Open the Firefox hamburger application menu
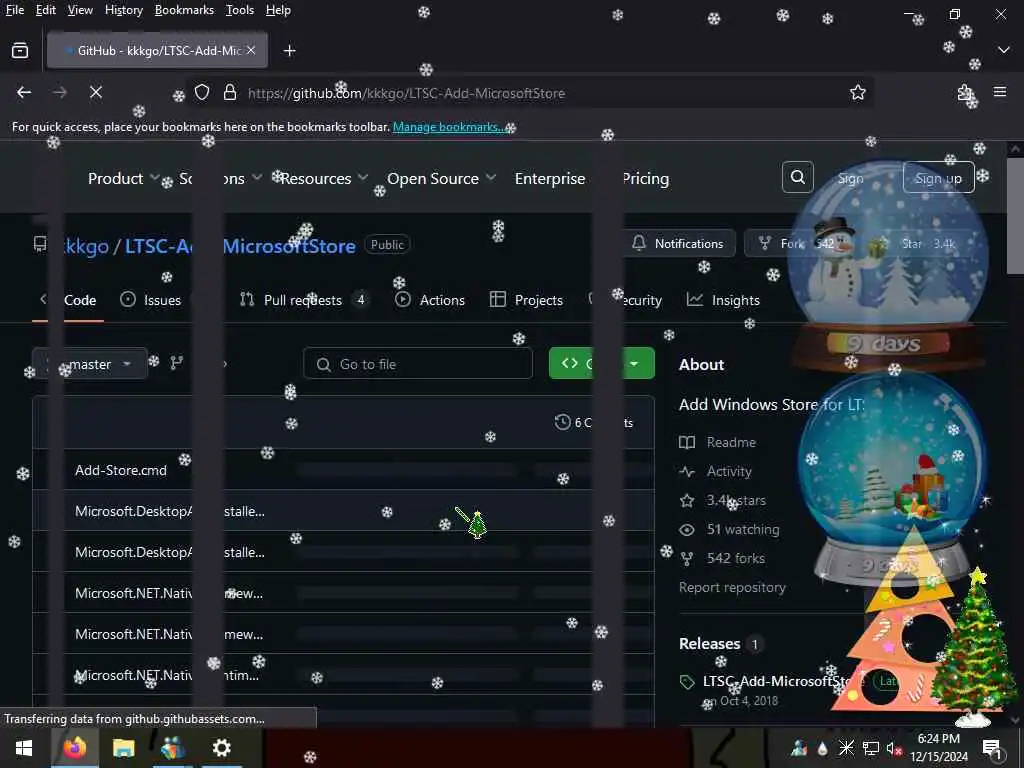This screenshot has width=1024, height=768. tap(1000, 92)
